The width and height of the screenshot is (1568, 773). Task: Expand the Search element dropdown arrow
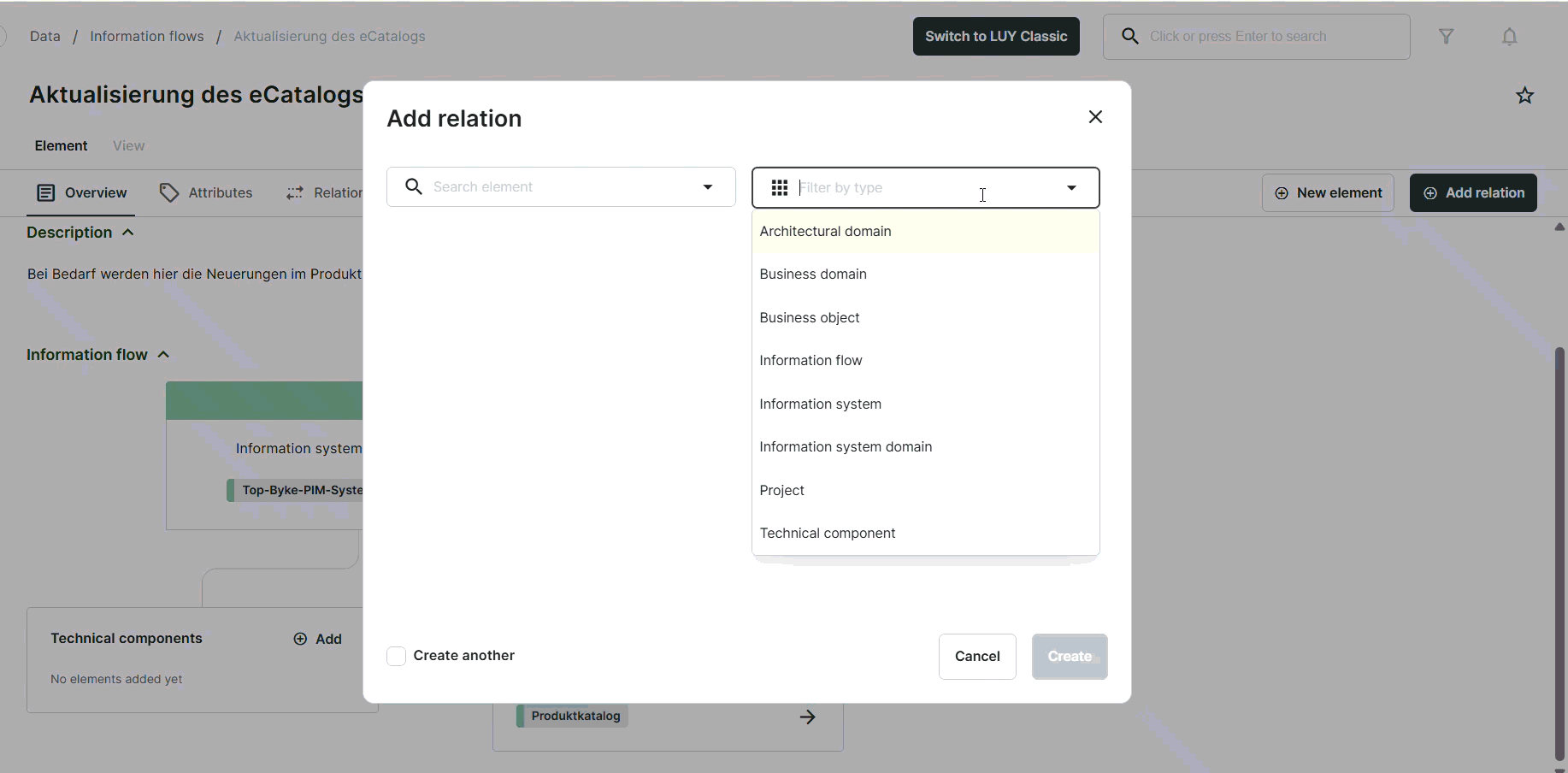point(707,187)
